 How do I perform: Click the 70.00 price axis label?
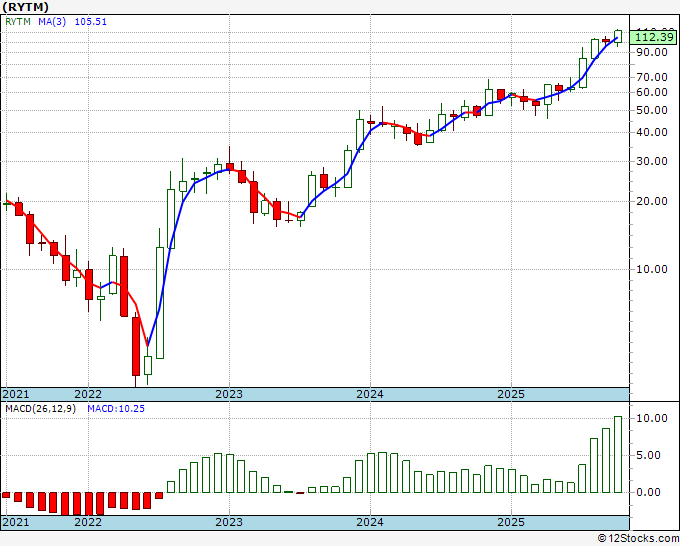click(652, 77)
